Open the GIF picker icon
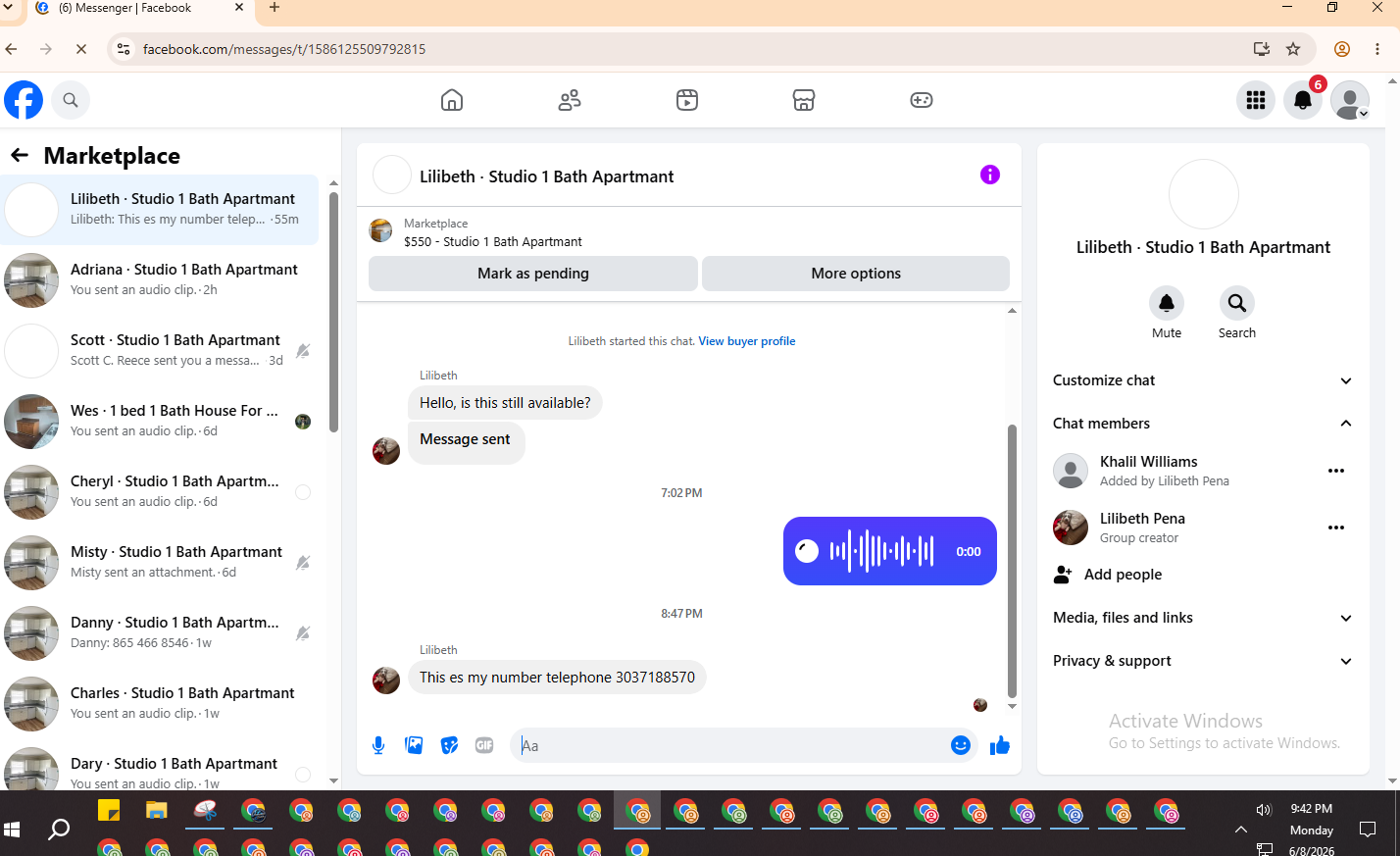The height and width of the screenshot is (856, 1400). (x=484, y=746)
